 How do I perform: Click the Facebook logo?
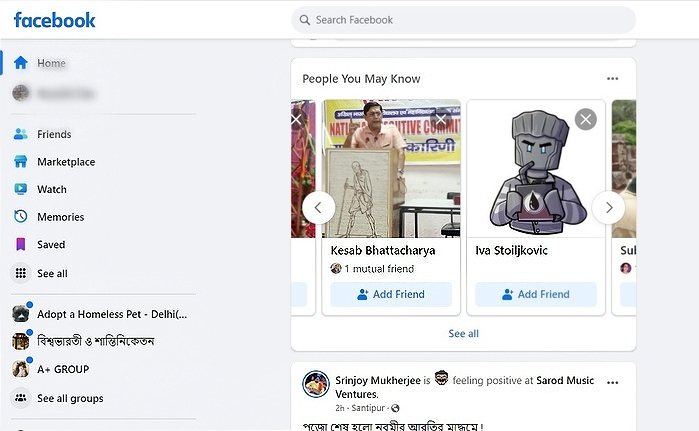55,20
